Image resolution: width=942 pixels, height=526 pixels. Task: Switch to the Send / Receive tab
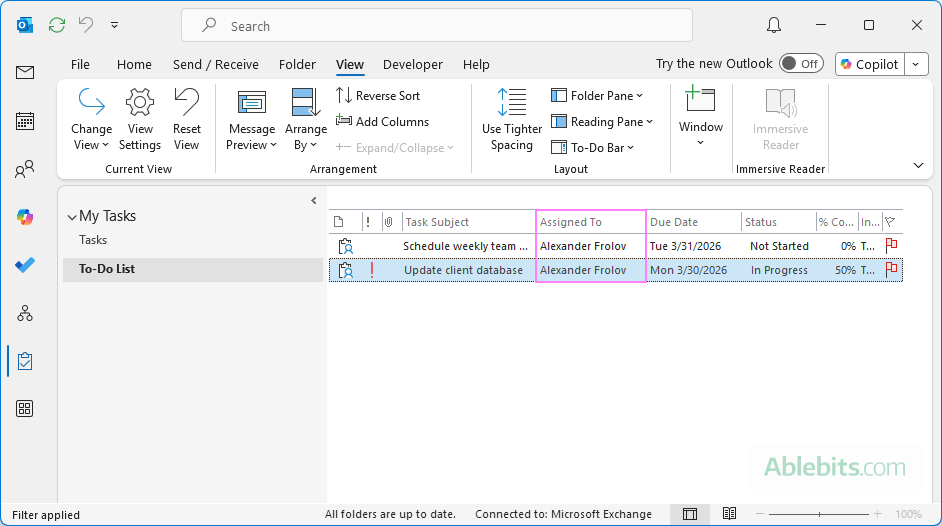point(216,64)
